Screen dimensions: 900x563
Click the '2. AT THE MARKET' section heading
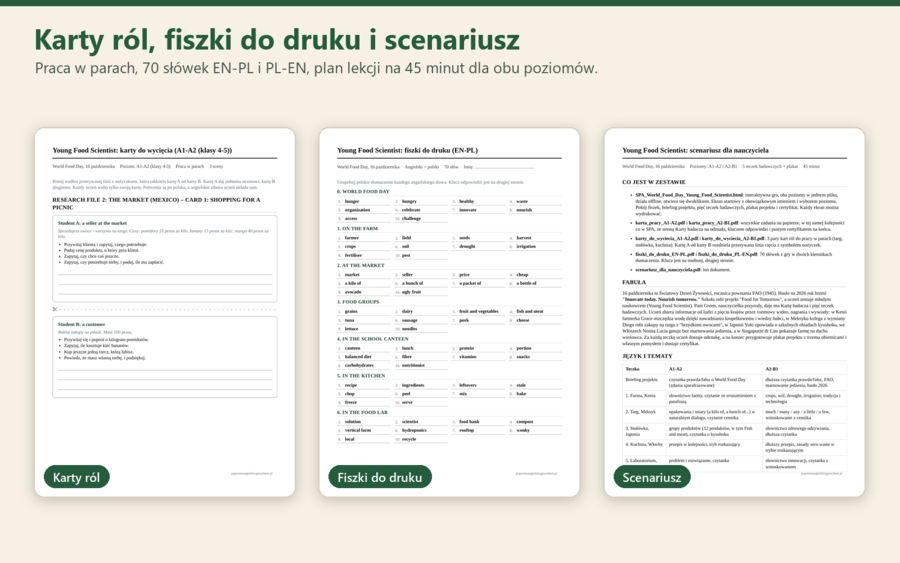(x=360, y=265)
